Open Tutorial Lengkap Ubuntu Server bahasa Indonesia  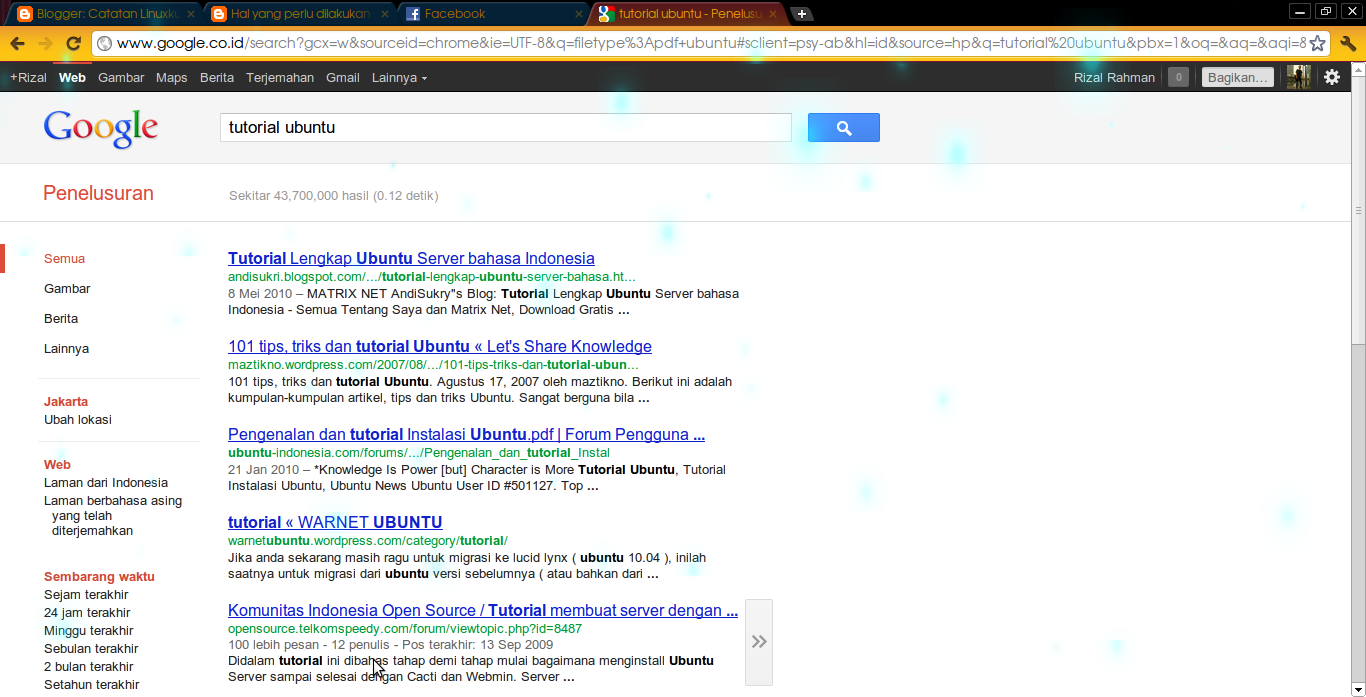[x=411, y=258]
